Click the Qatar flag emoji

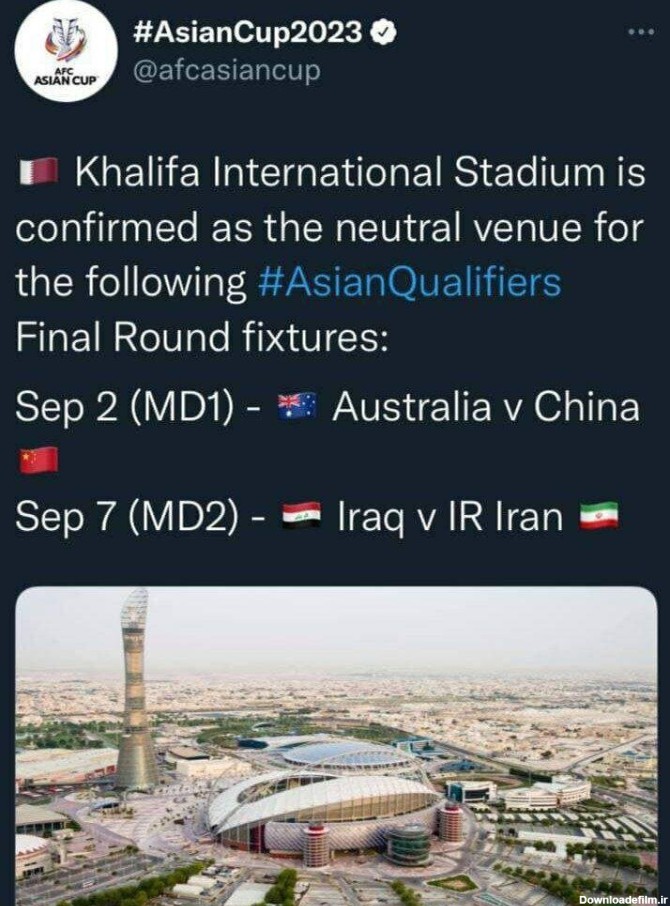coord(37,173)
